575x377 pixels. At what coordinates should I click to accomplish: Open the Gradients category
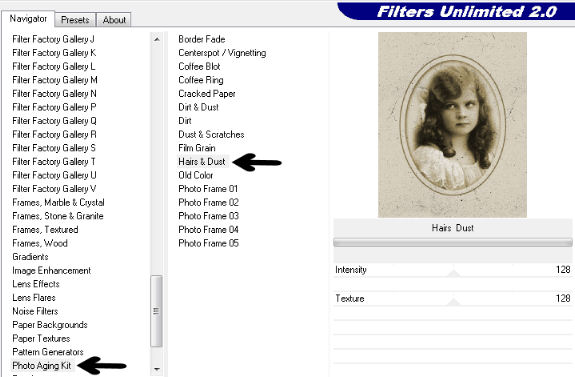(x=30, y=257)
